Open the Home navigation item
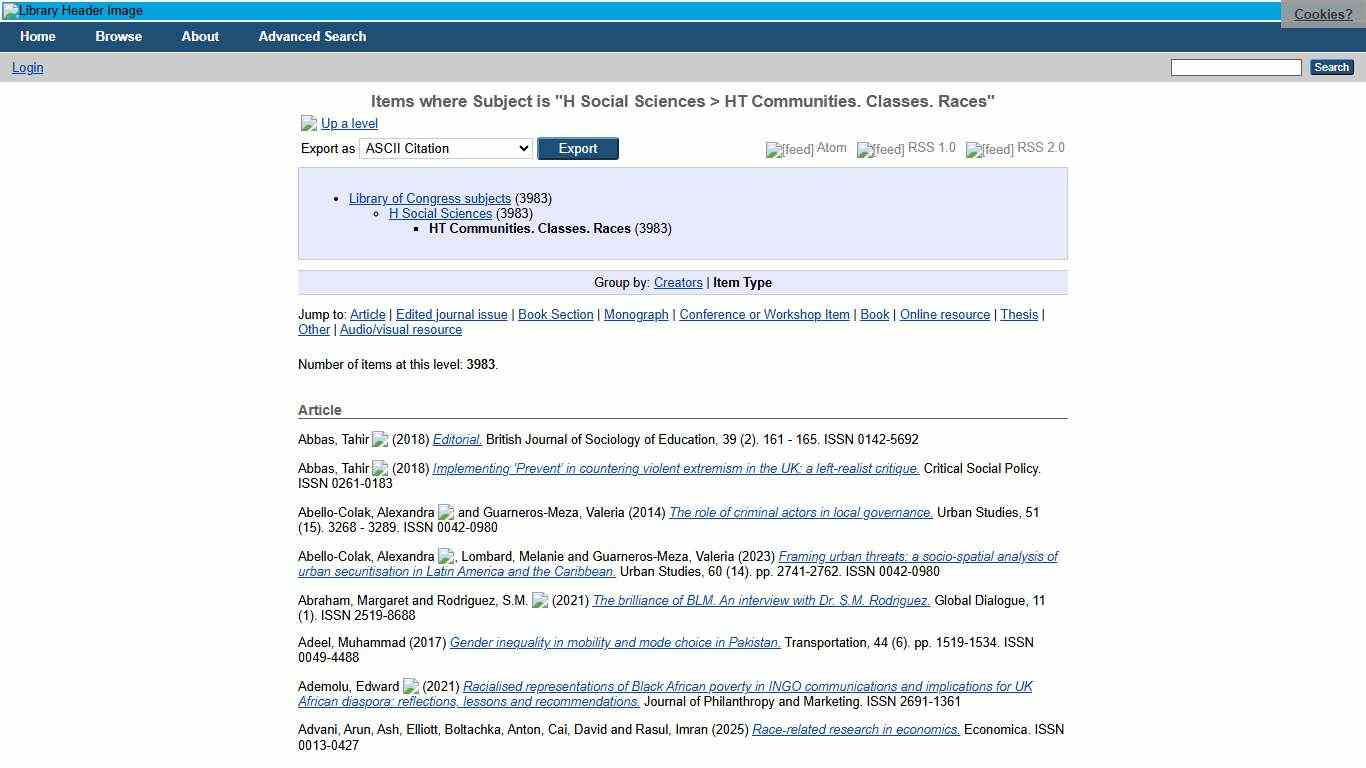The height and width of the screenshot is (768, 1366). pyautogui.click(x=37, y=36)
